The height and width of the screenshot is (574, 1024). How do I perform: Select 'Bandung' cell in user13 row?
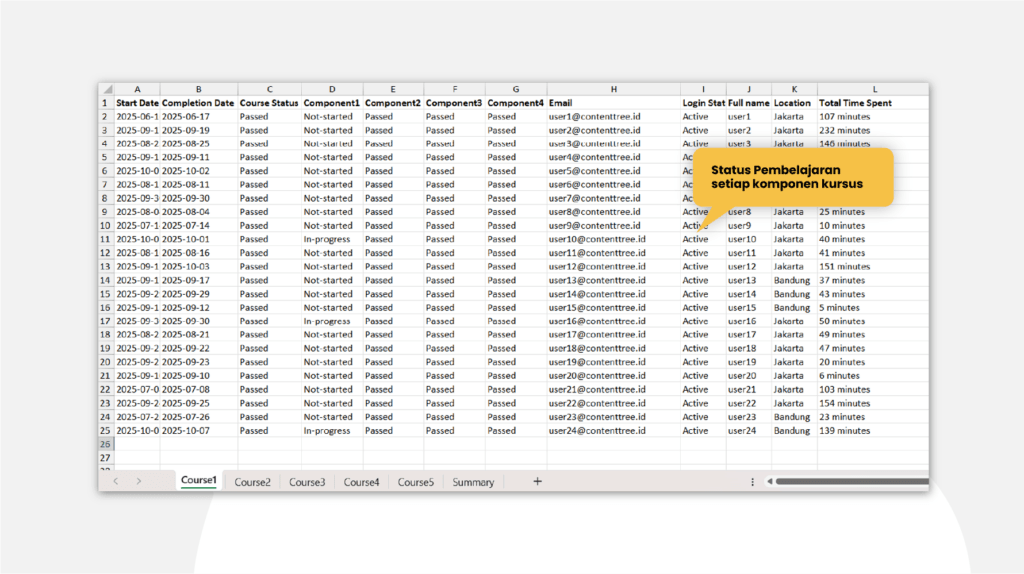tap(794, 280)
